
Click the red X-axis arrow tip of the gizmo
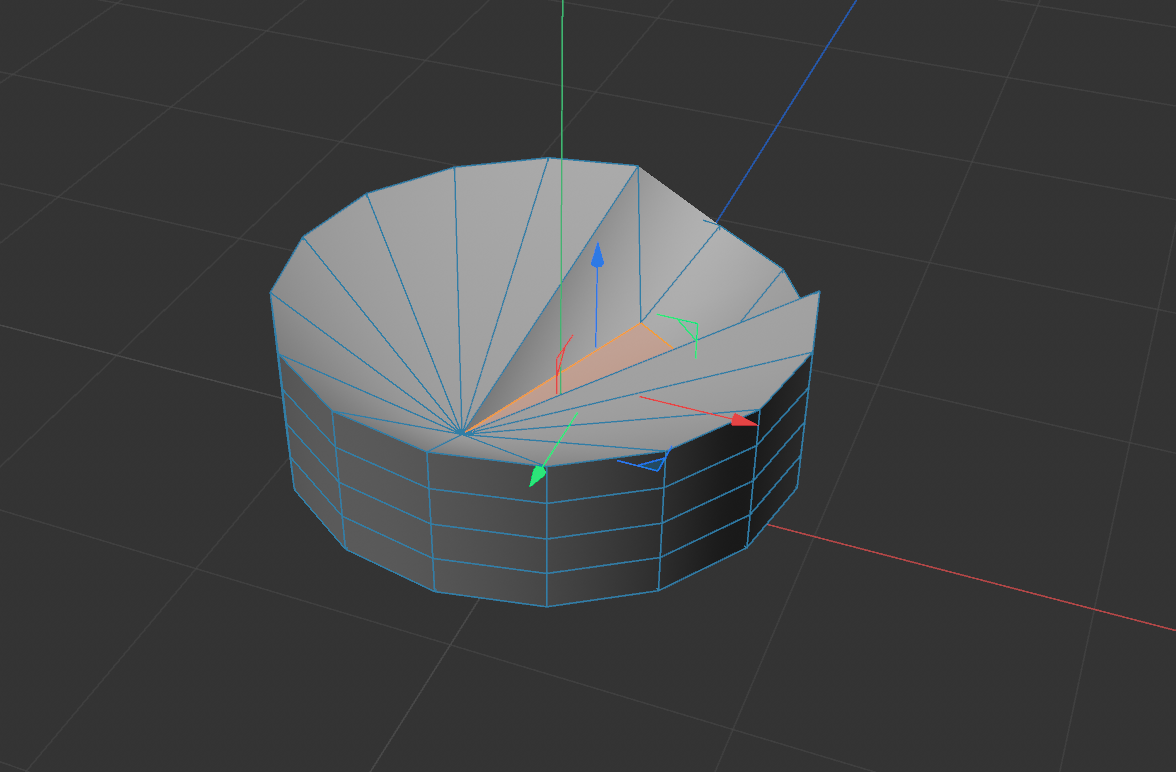744,419
